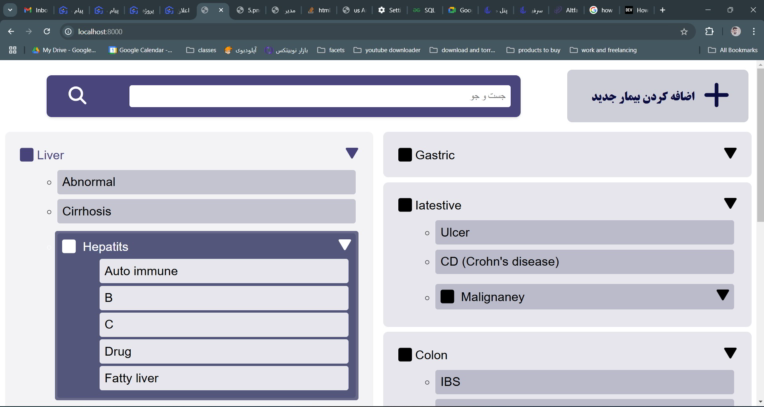764x407 pixels.
Task: Select the Abnormal item under Liver
Action: (x=206, y=182)
